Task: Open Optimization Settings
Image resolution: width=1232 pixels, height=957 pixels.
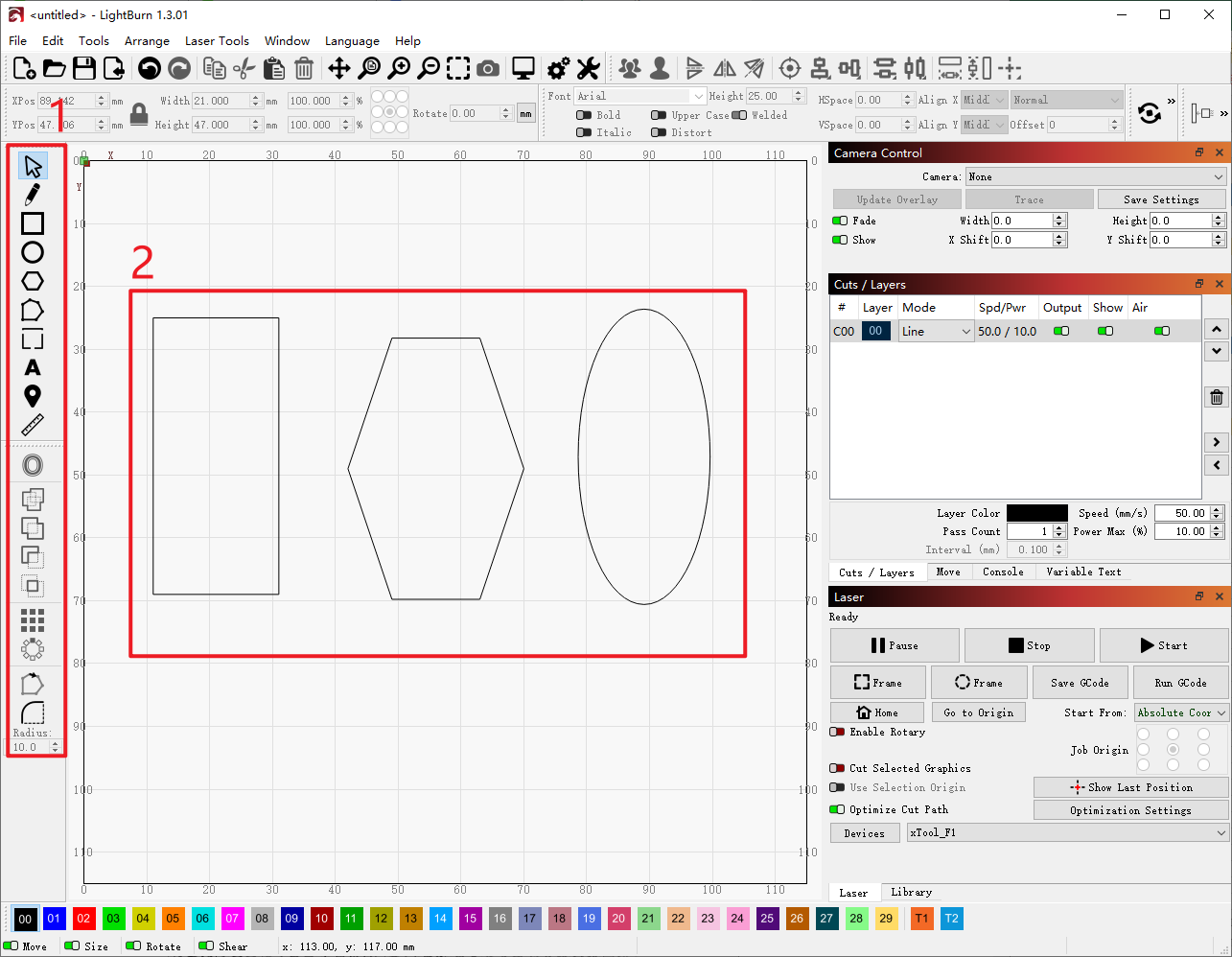Action: point(1131,810)
